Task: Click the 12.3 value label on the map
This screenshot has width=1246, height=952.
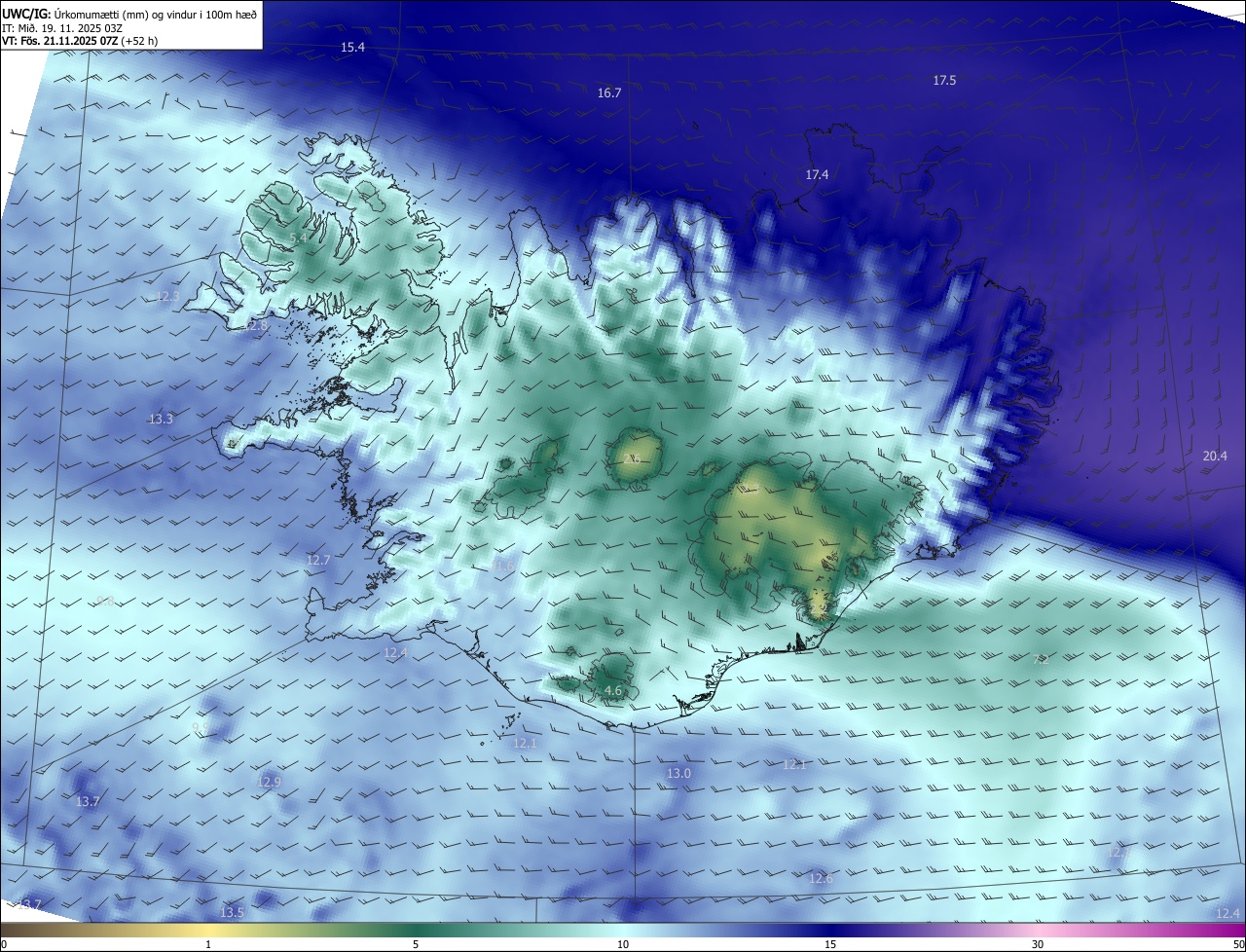Action: (x=168, y=295)
